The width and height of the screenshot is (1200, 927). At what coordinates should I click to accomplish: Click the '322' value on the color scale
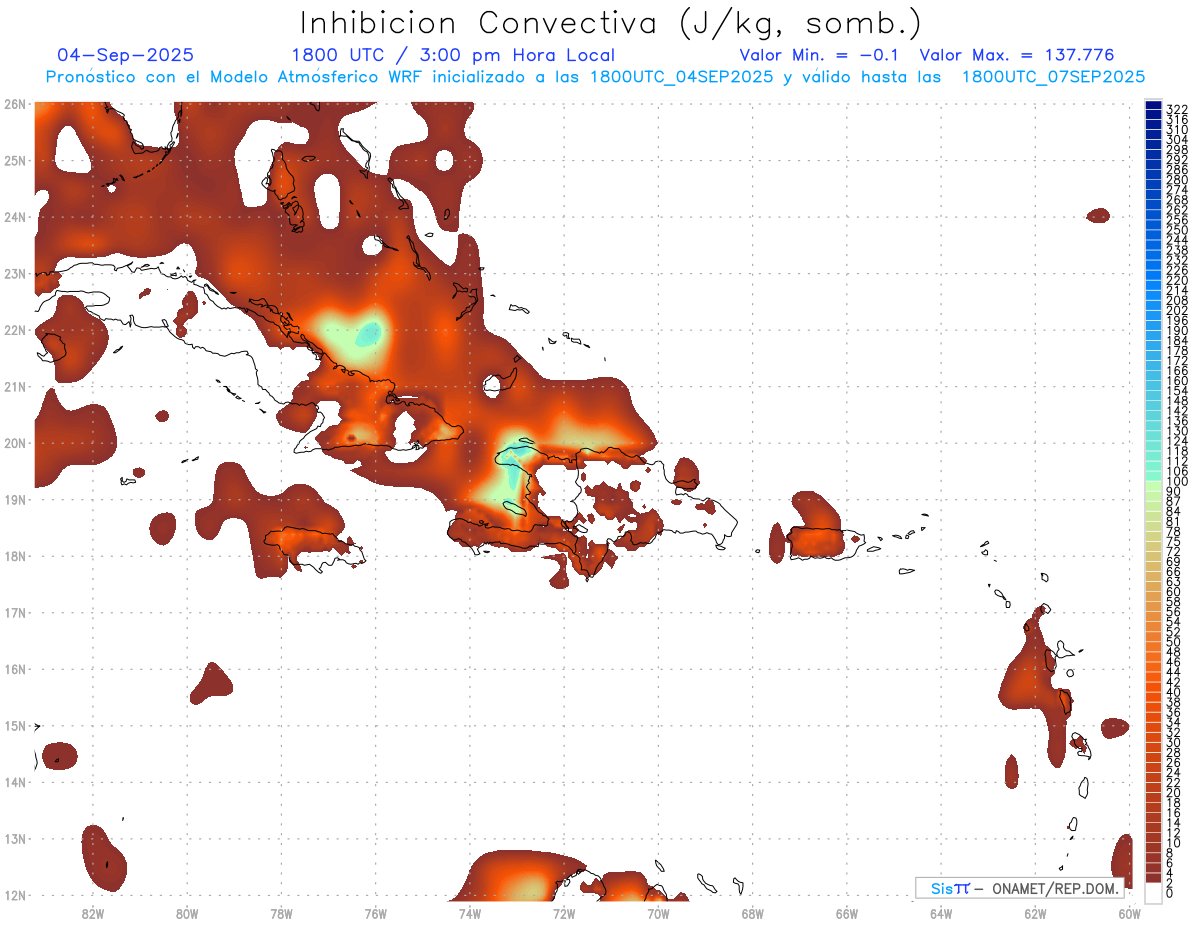(x=1177, y=108)
